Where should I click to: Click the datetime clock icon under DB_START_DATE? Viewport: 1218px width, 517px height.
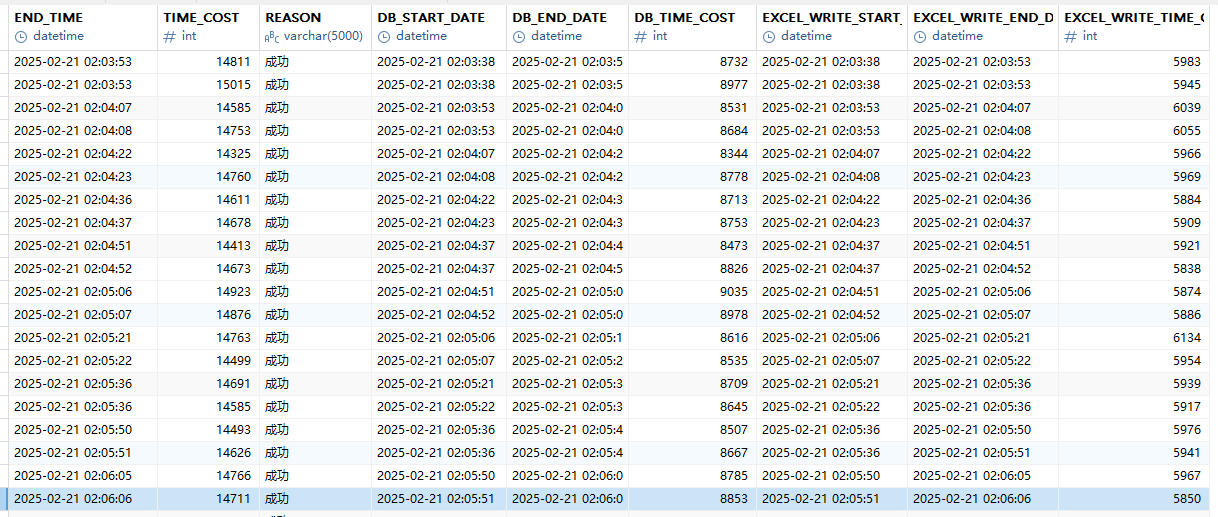(x=384, y=36)
